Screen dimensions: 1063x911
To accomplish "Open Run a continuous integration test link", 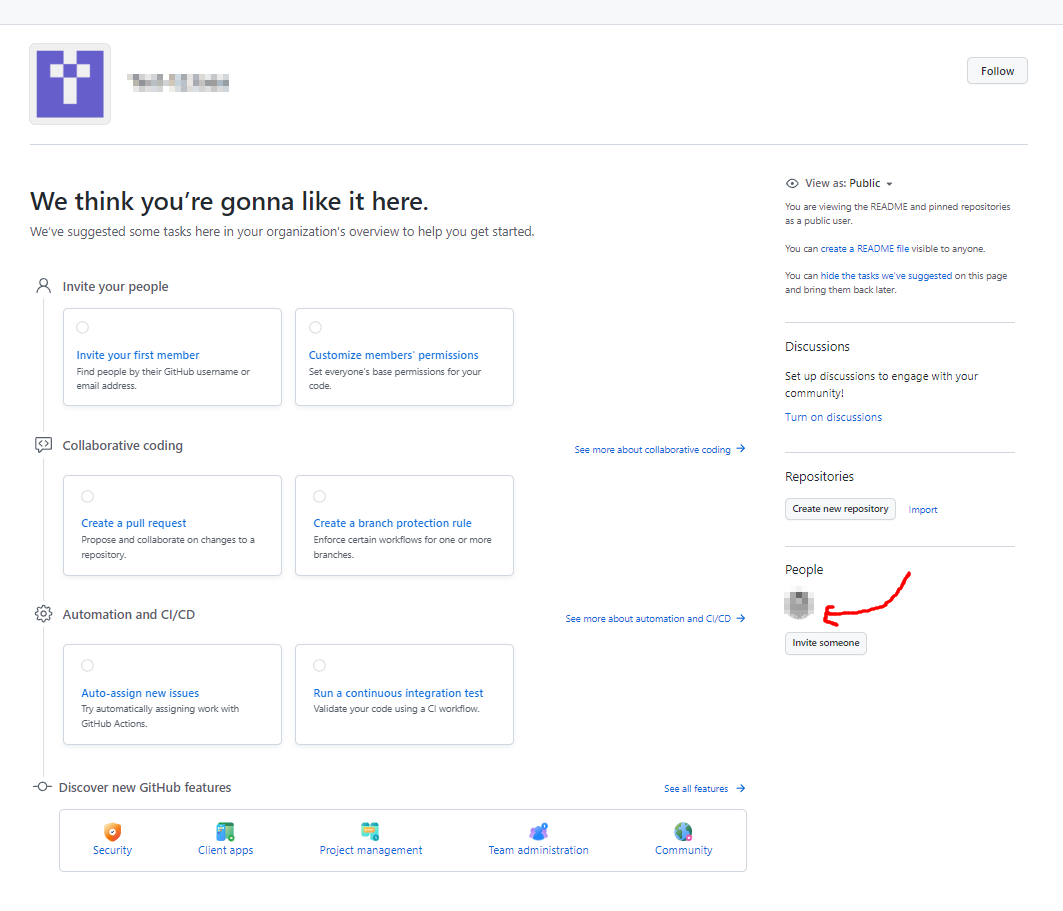I will coord(398,693).
